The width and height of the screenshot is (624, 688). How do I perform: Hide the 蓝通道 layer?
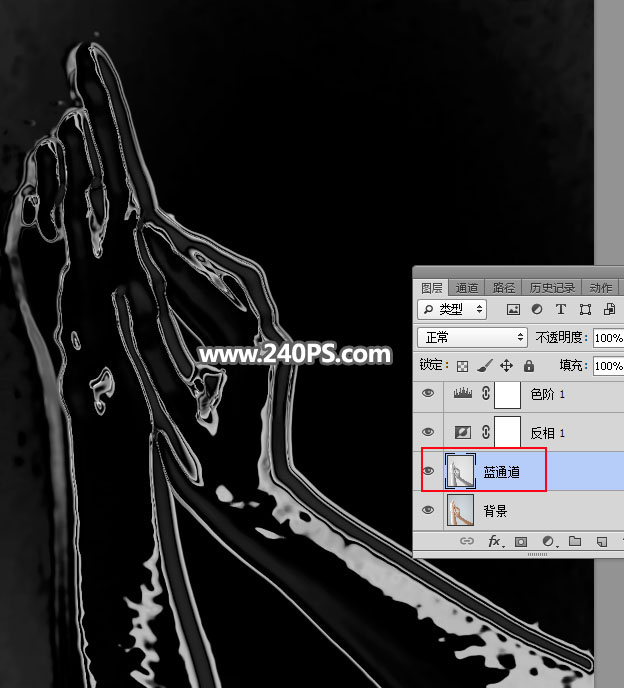(x=428, y=471)
